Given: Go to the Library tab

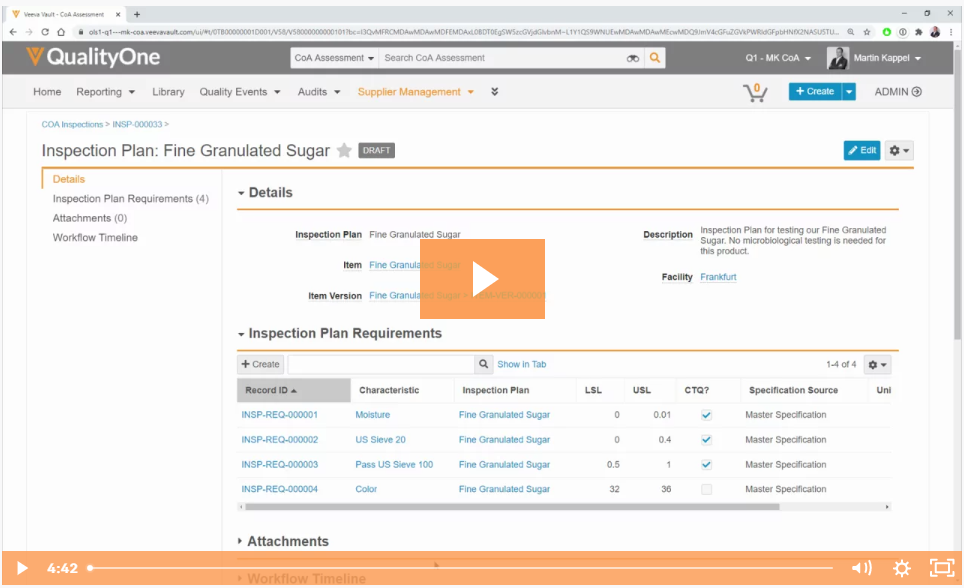Looking at the screenshot, I should tap(168, 92).
